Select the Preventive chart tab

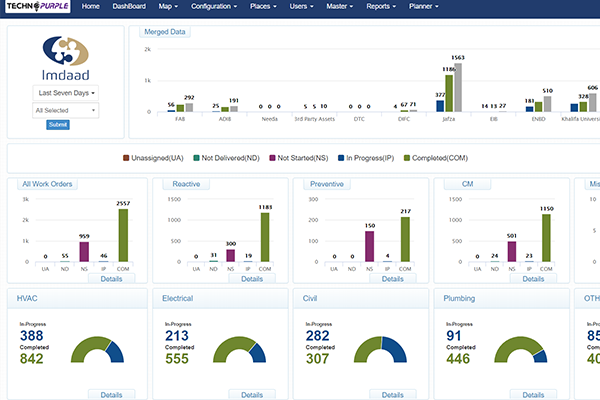[x=327, y=184]
